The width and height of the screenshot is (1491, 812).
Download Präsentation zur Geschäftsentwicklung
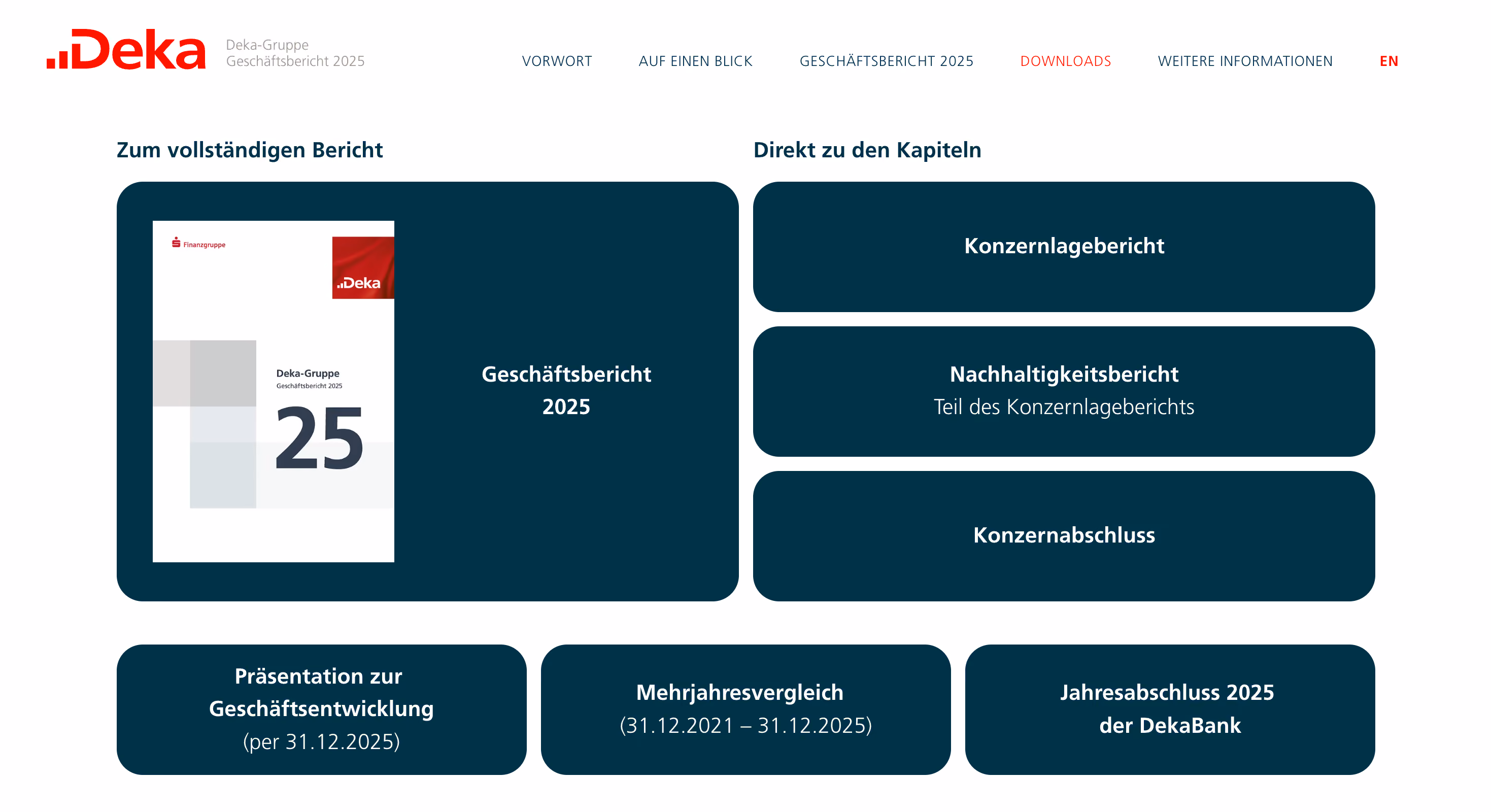coord(321,709)
